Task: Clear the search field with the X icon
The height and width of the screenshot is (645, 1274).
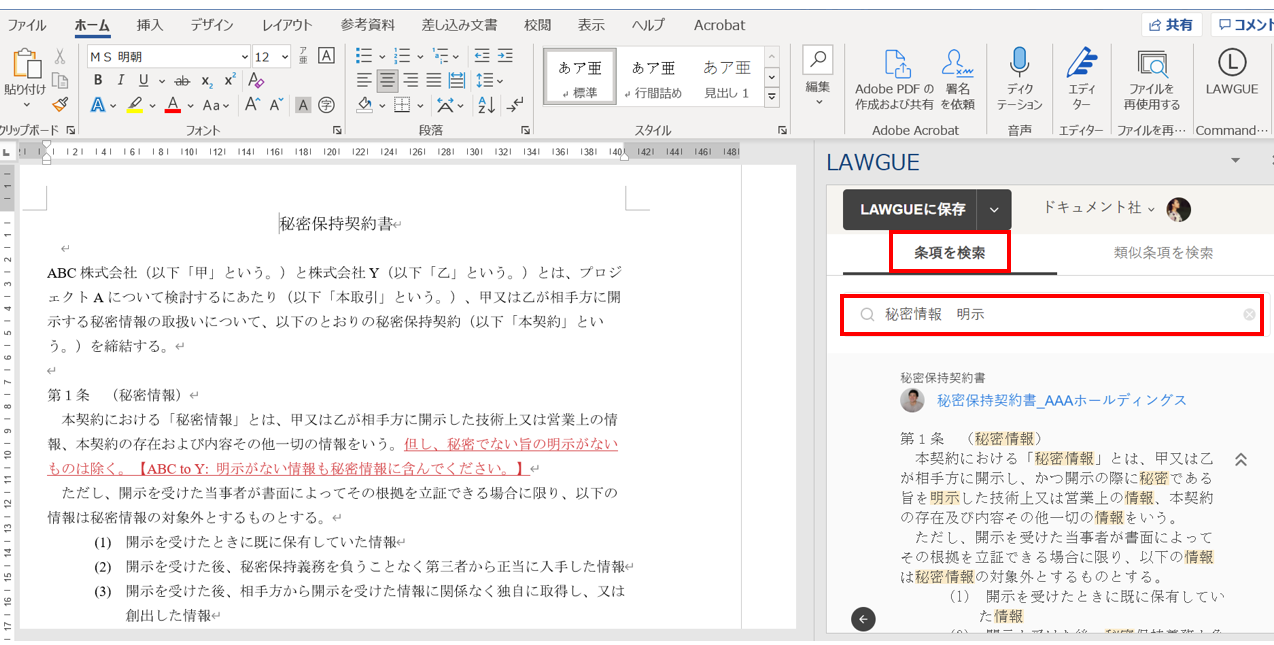Action: point(1249,315)
